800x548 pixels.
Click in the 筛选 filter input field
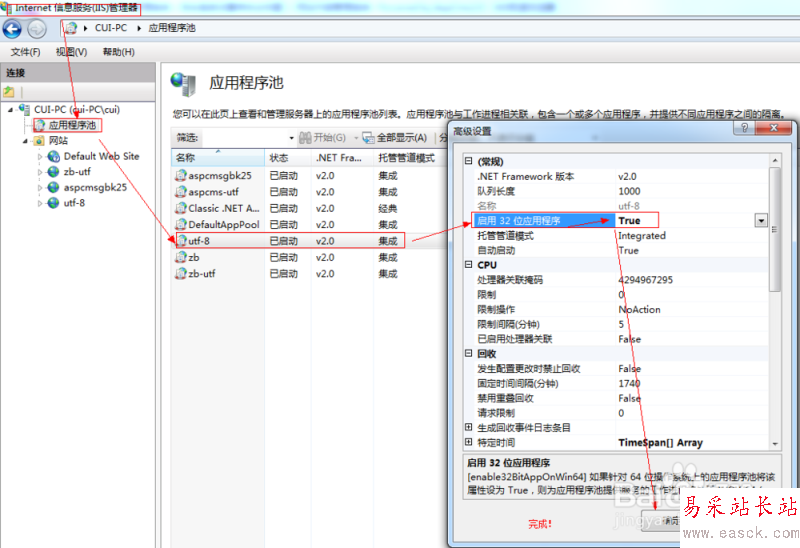[244, 138]
